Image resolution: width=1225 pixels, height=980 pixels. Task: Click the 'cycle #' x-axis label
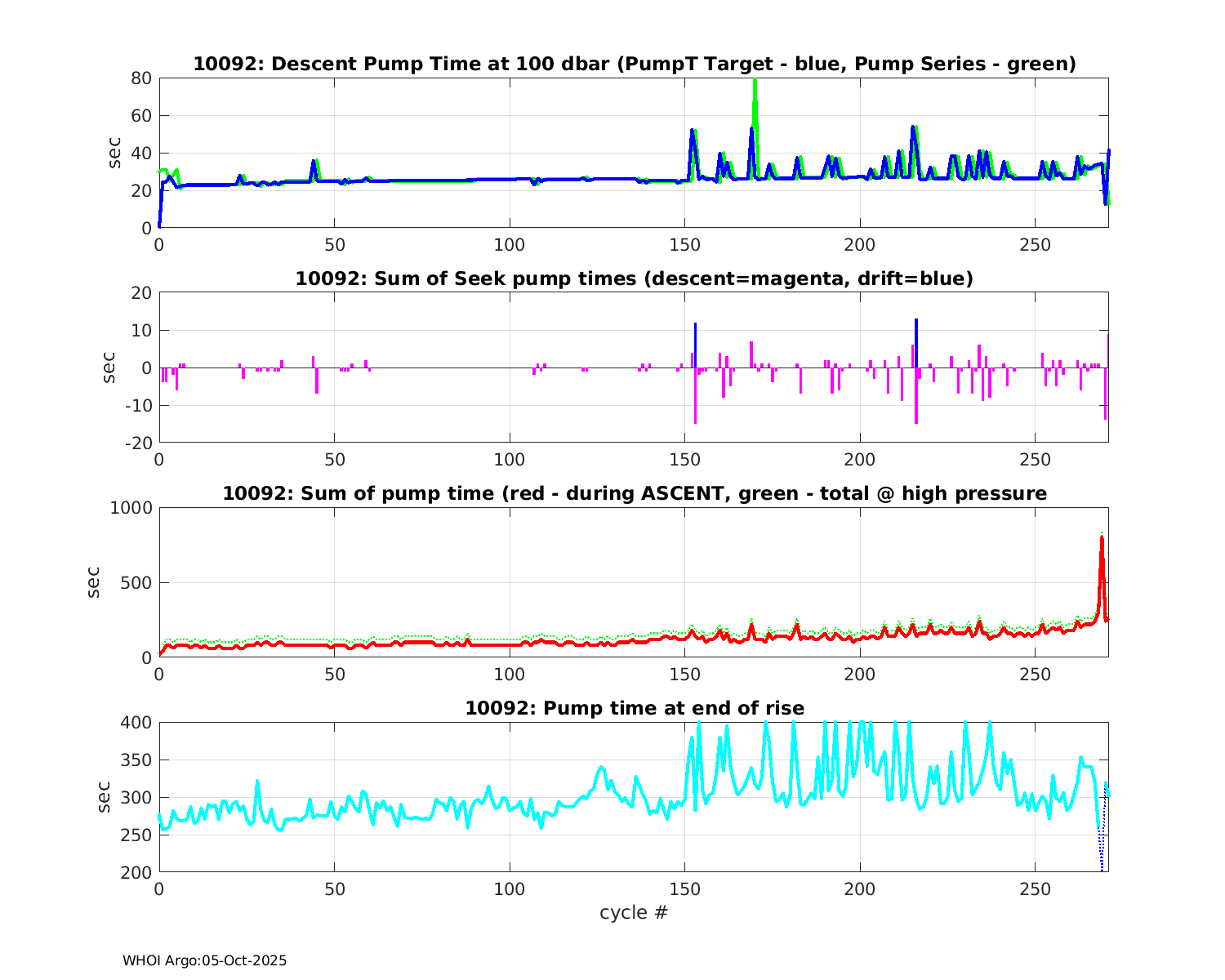pos(634,912)
